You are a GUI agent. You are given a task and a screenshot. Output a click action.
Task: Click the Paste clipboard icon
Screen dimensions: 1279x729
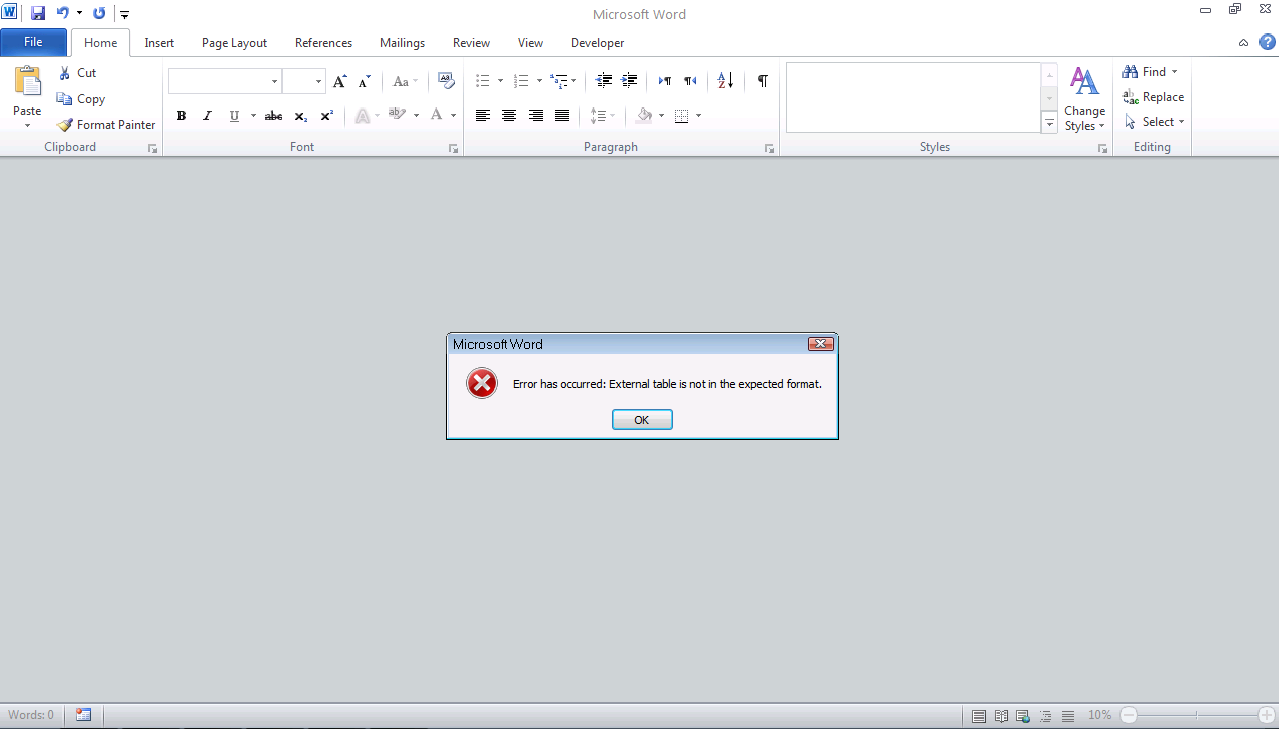pyautogui.click(x=27, y=82)
